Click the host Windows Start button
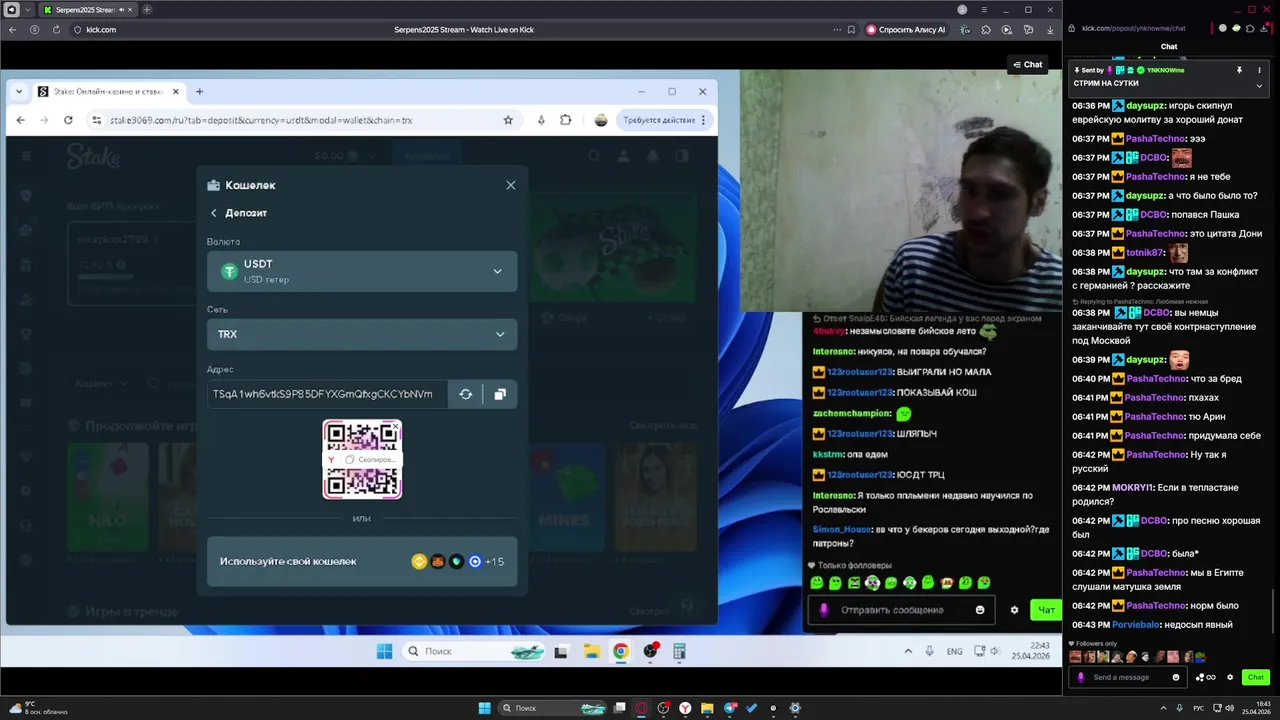 [x=484, y=708]
